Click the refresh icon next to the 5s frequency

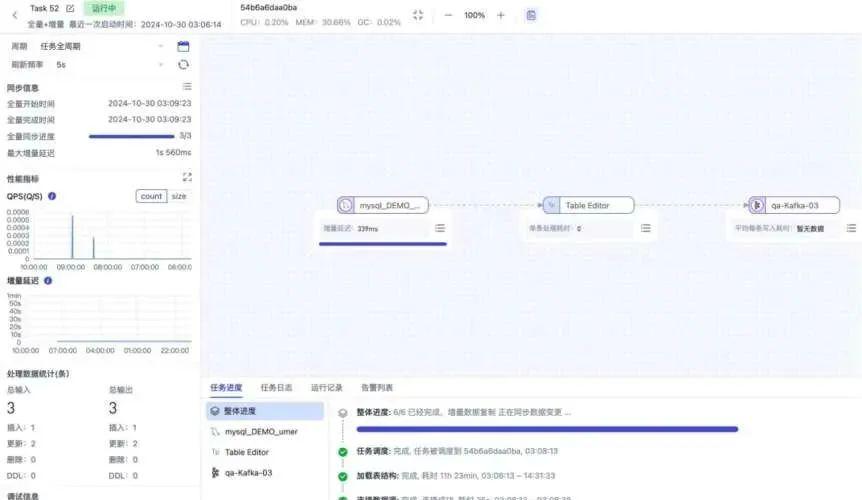tap(183, 65)
